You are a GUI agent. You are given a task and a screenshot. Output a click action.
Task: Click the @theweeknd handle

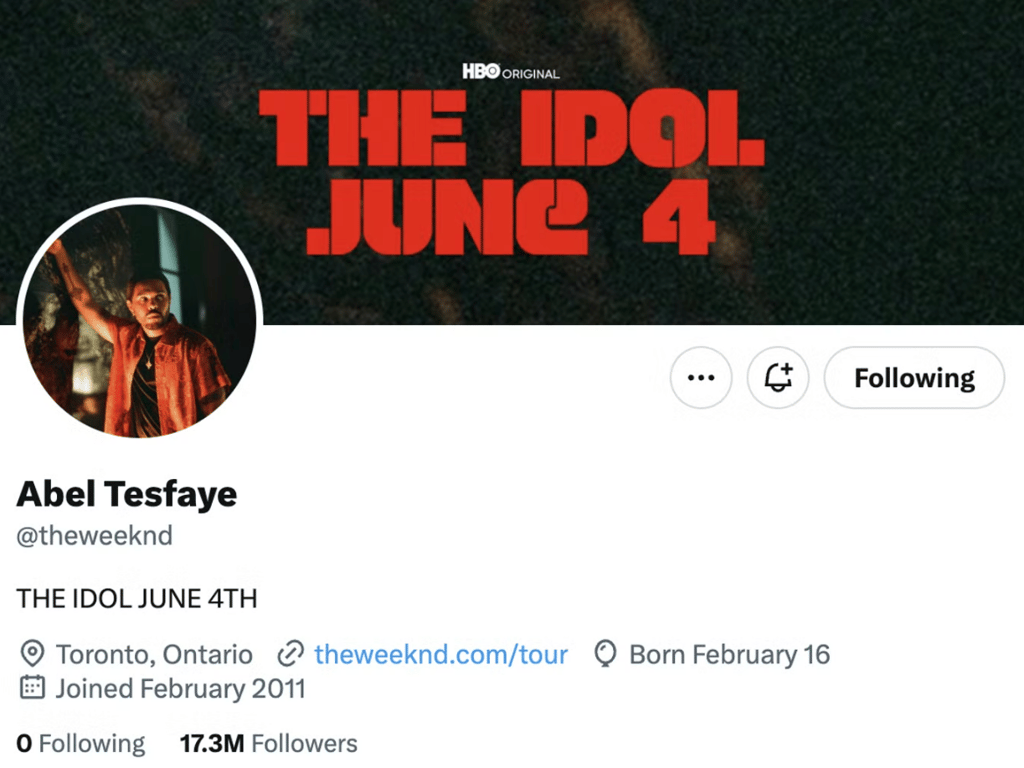point(94,536)
